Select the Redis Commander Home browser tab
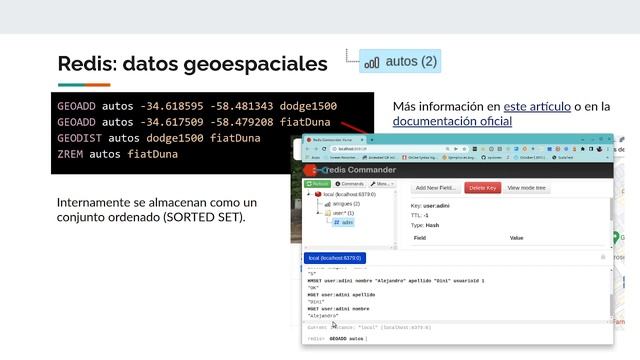The height and width of the screenshot is (360, 640). pyautogui.click(x=334, y=140)
